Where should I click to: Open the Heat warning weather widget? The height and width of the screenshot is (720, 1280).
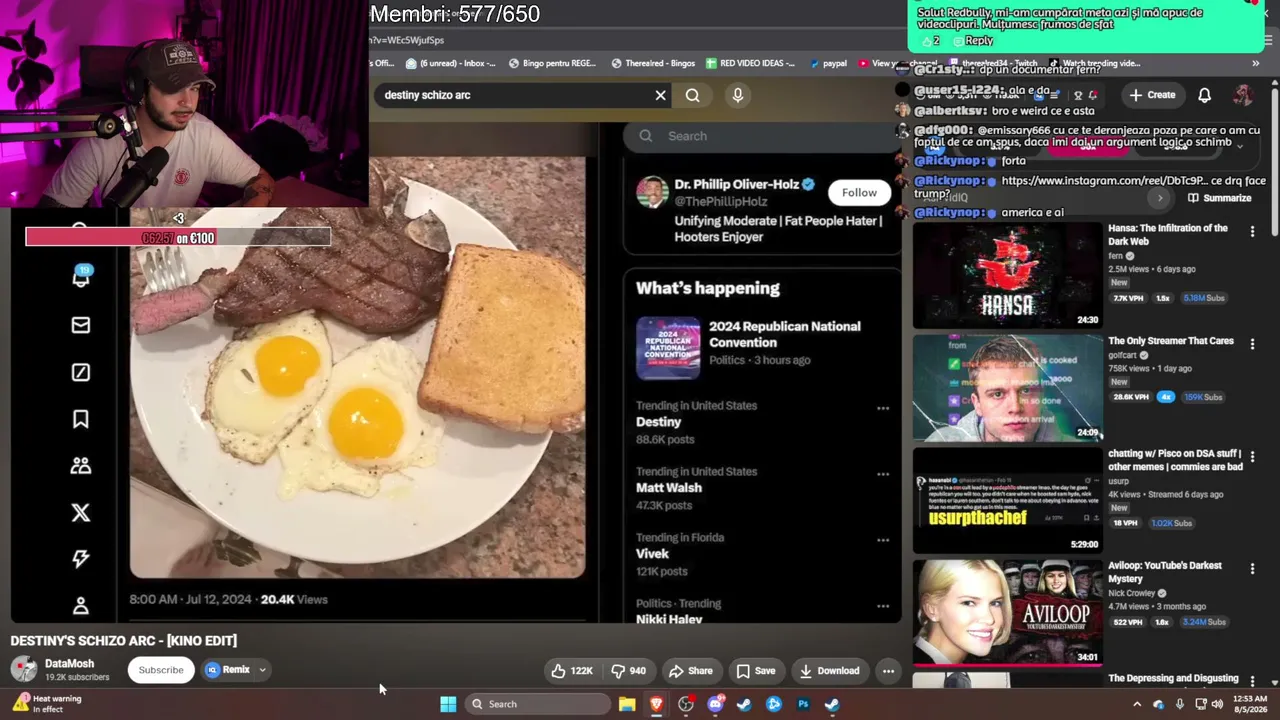point(47,704)
